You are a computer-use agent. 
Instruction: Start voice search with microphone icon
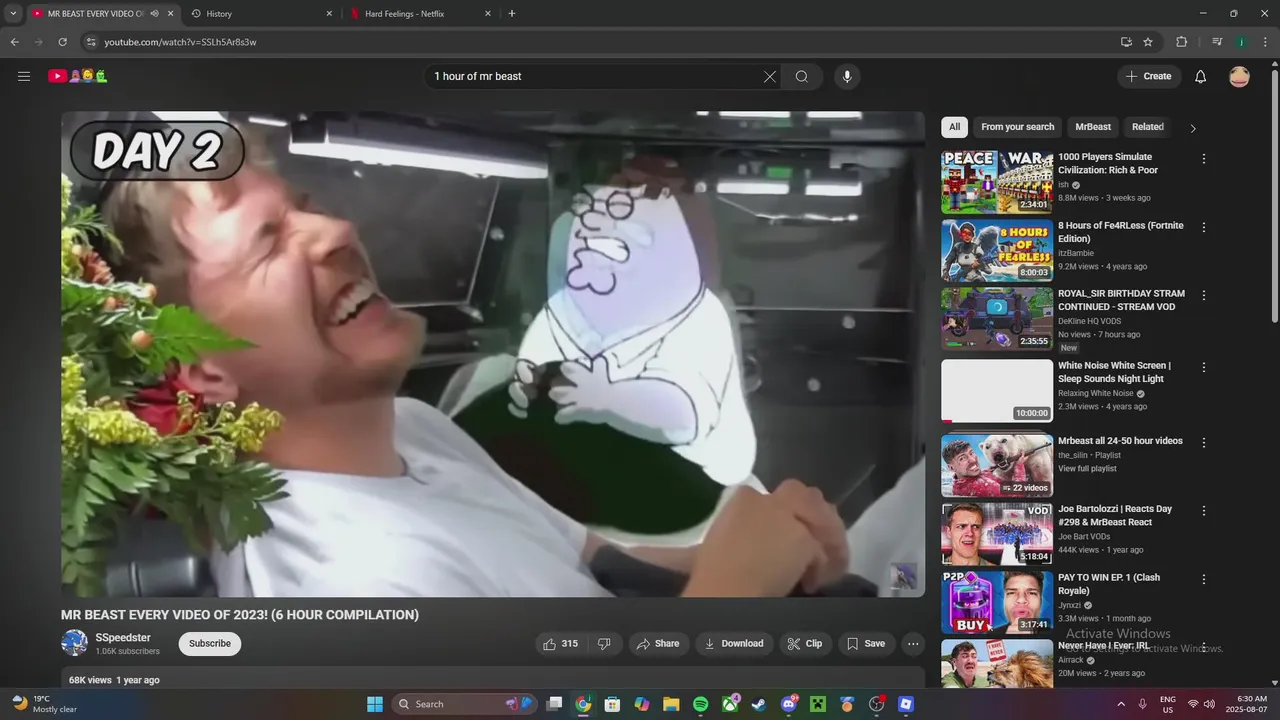[x=847, y=76]
